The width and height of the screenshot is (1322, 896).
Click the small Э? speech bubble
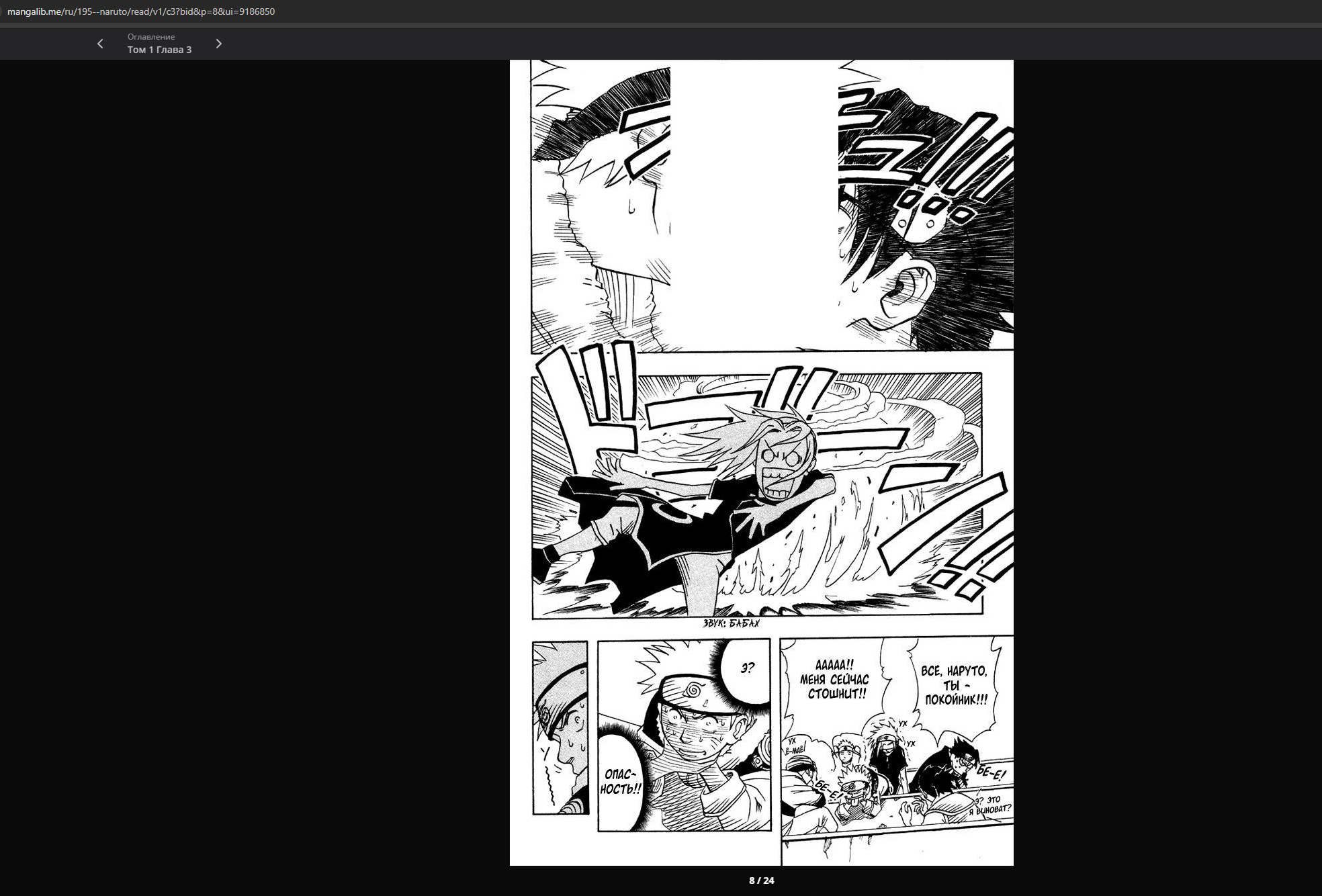747,668
